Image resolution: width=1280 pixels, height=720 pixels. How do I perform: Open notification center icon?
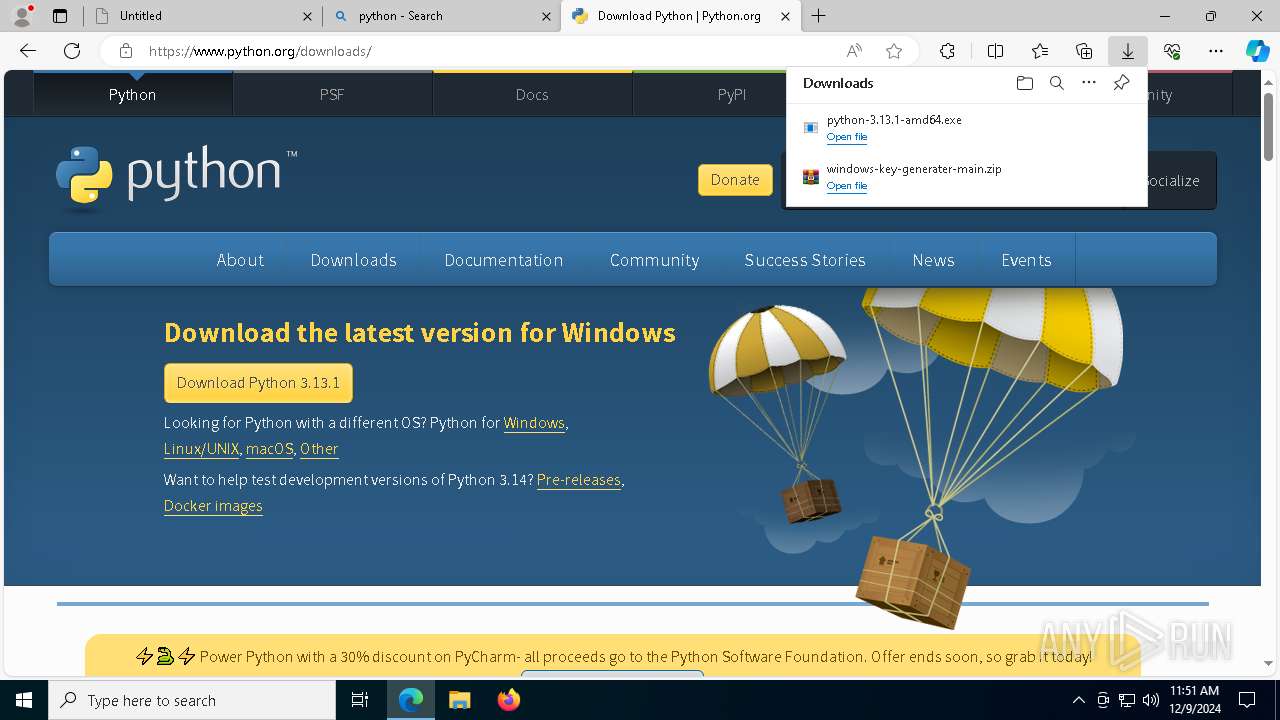1247,700
